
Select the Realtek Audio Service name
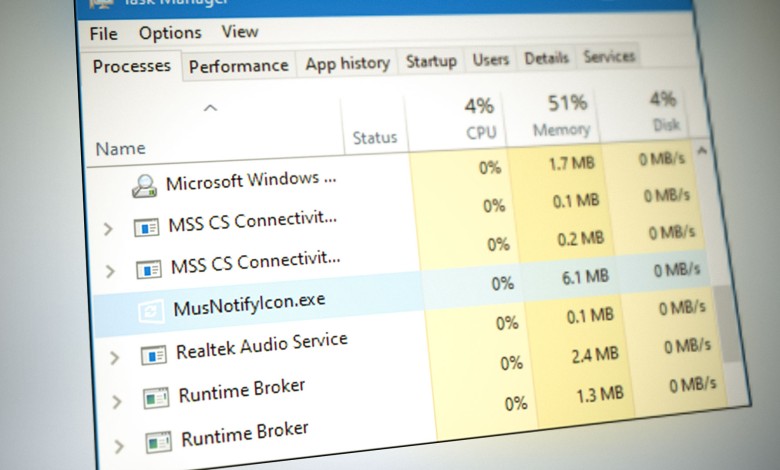262,345
